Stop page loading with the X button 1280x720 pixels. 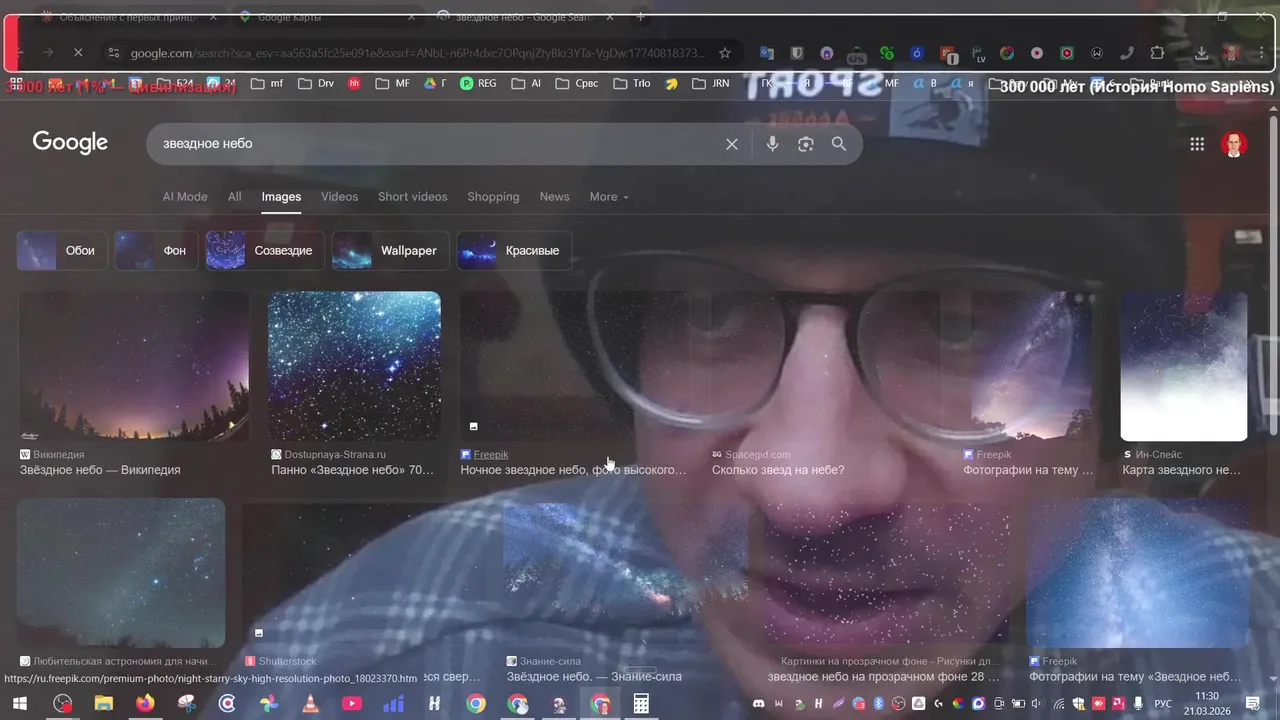[x=78, y=53]
